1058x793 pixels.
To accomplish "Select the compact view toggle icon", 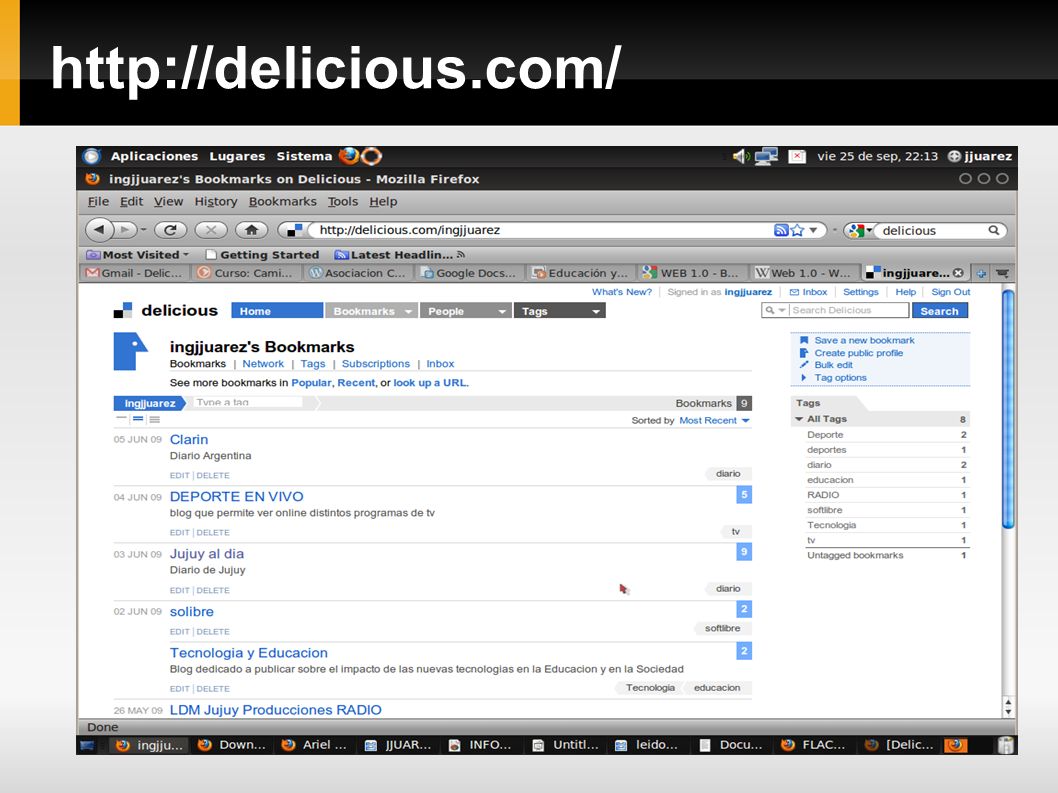I will tap(121, 419).
